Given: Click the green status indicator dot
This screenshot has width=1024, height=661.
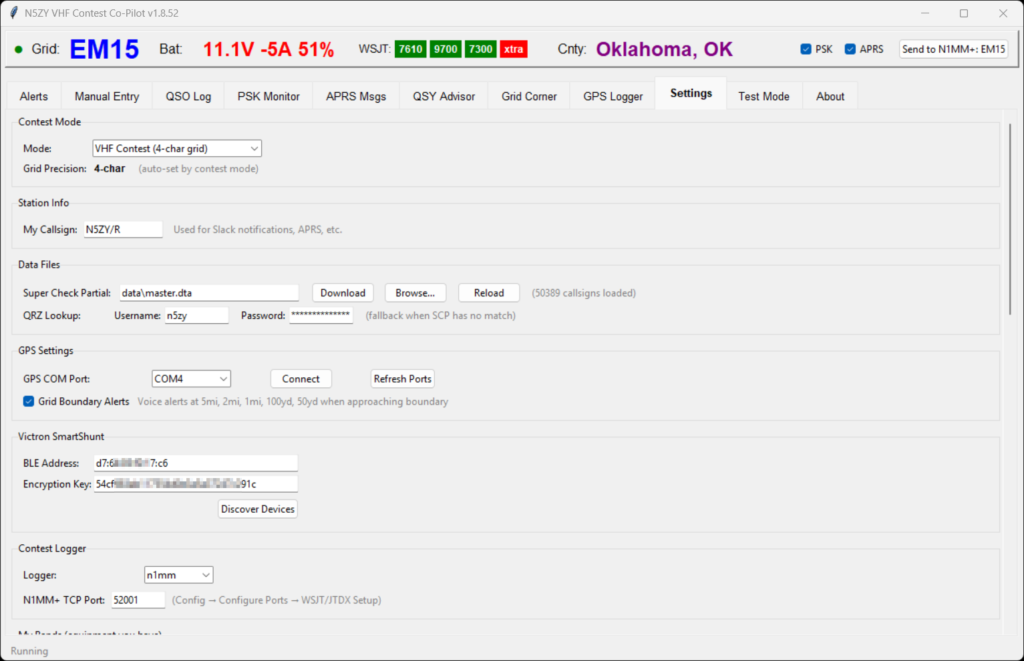Looking at the screenshot, I should [18, 50].
